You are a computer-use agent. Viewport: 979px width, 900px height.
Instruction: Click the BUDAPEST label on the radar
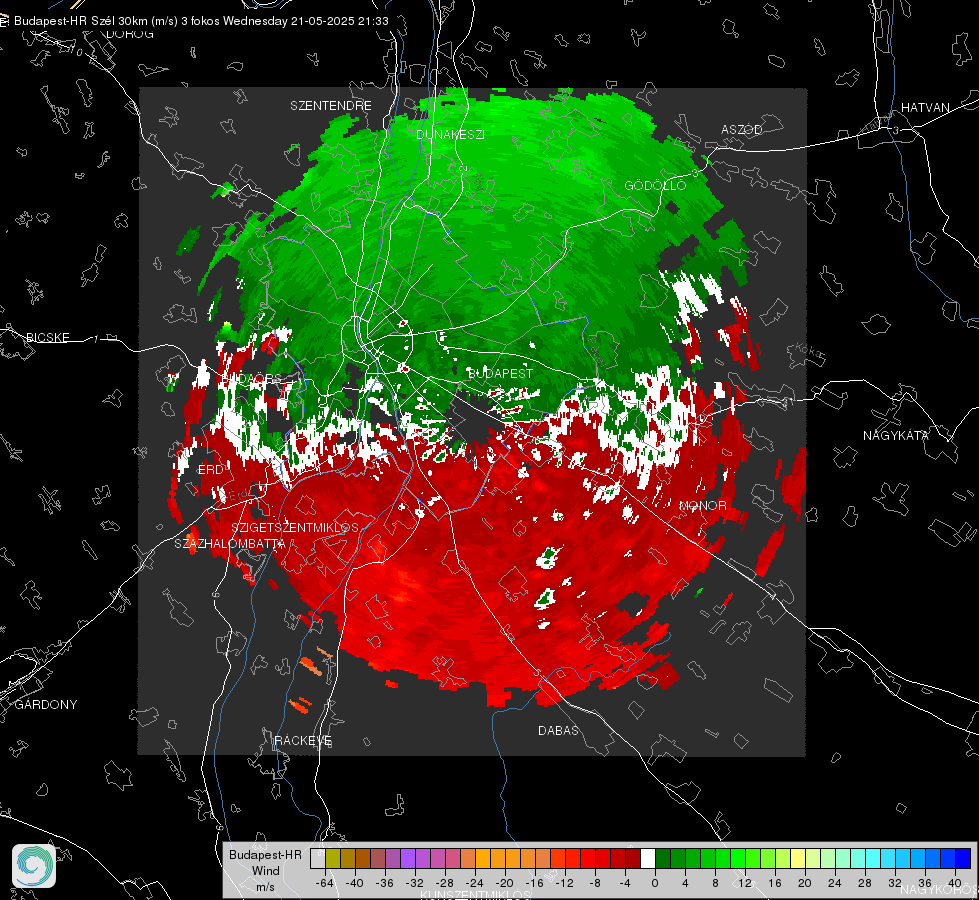coord(500,373)
